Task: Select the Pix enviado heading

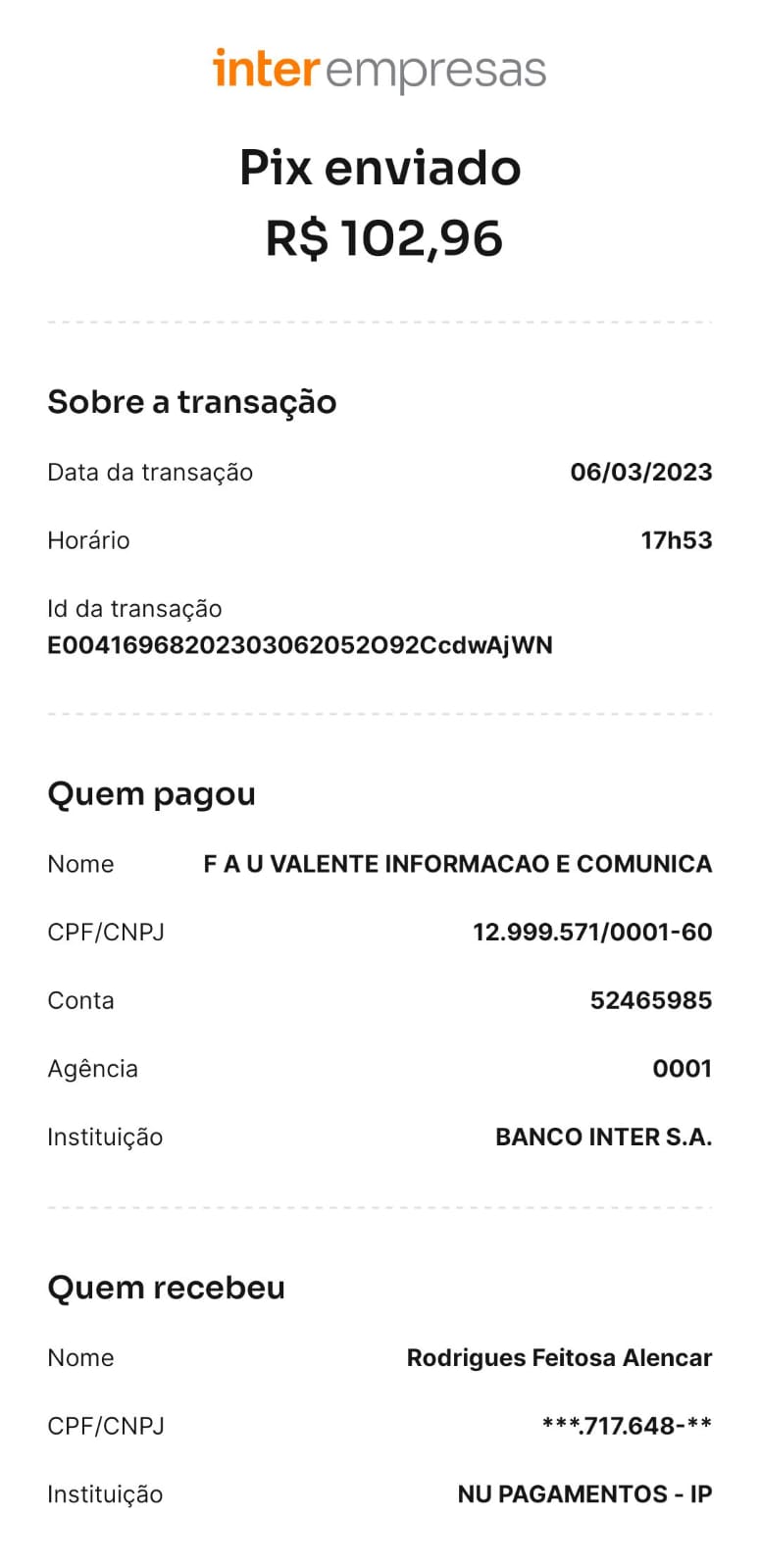Action: coord(380,168)
